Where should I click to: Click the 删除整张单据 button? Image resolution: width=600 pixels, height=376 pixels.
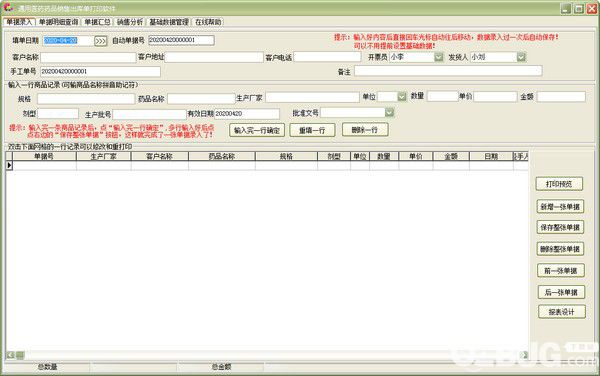(x=560, y=249)
